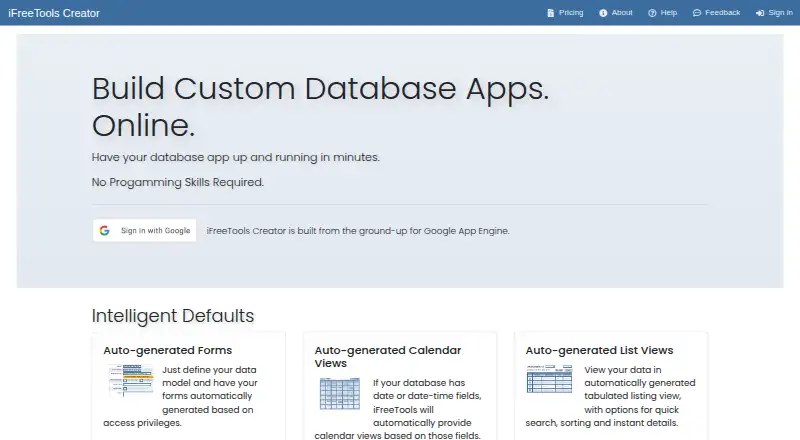Click the Intelligent Defaults section heading
The height and width of the screenshot is (440, 800).
coord(173,316)
